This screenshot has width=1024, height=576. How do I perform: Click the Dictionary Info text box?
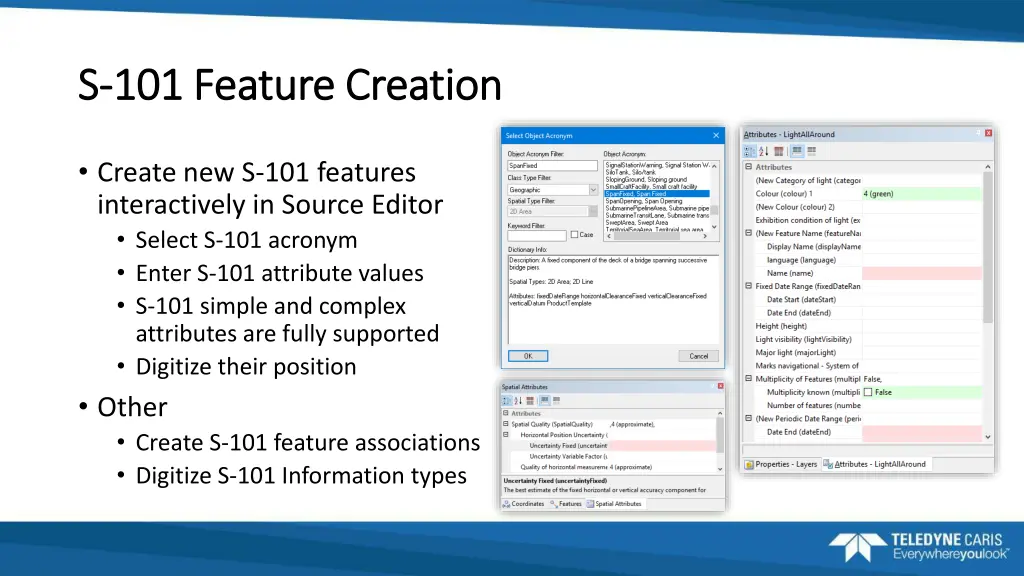click(x=613, y=299)
